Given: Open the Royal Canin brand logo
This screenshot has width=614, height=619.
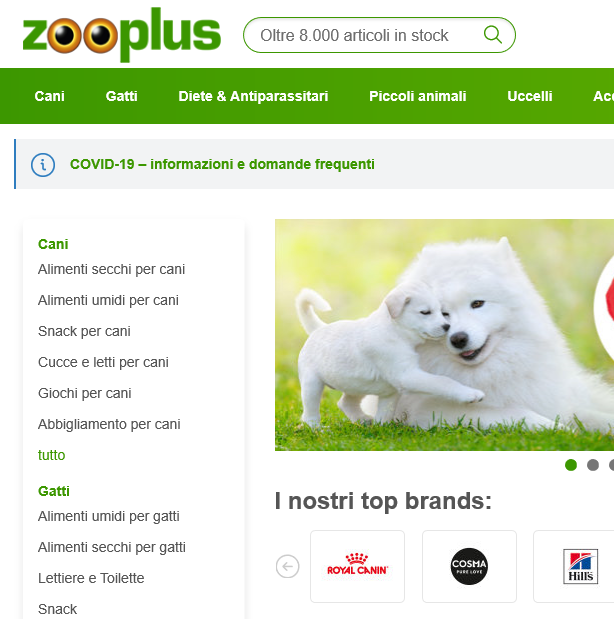Looking at the screenshot, I should pos(357,566).
